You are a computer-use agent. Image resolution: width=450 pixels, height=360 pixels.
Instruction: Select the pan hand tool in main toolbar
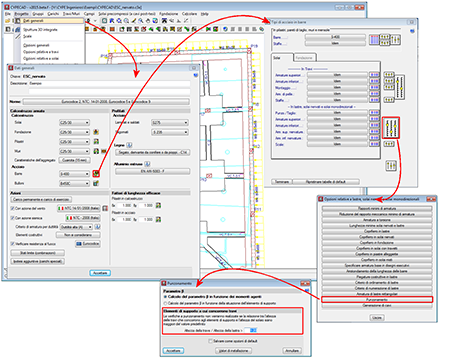pyautogui.click(x=148, y=21)
